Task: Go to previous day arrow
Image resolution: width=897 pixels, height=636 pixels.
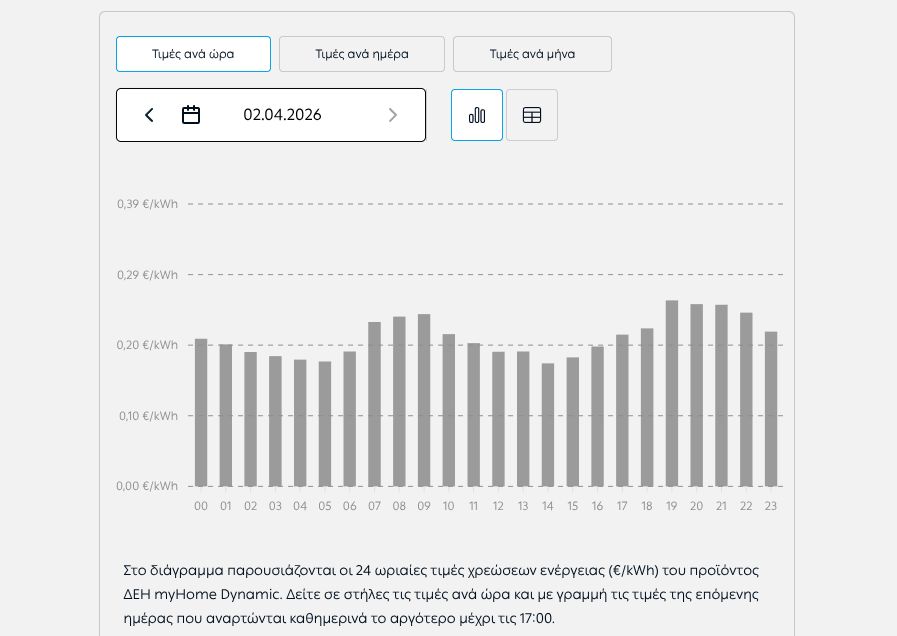Action: 149,115
